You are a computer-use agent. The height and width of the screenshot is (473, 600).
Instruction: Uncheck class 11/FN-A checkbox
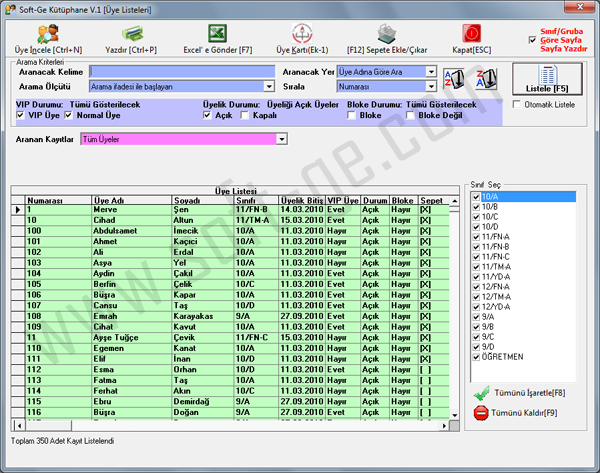tap(476, 237)
